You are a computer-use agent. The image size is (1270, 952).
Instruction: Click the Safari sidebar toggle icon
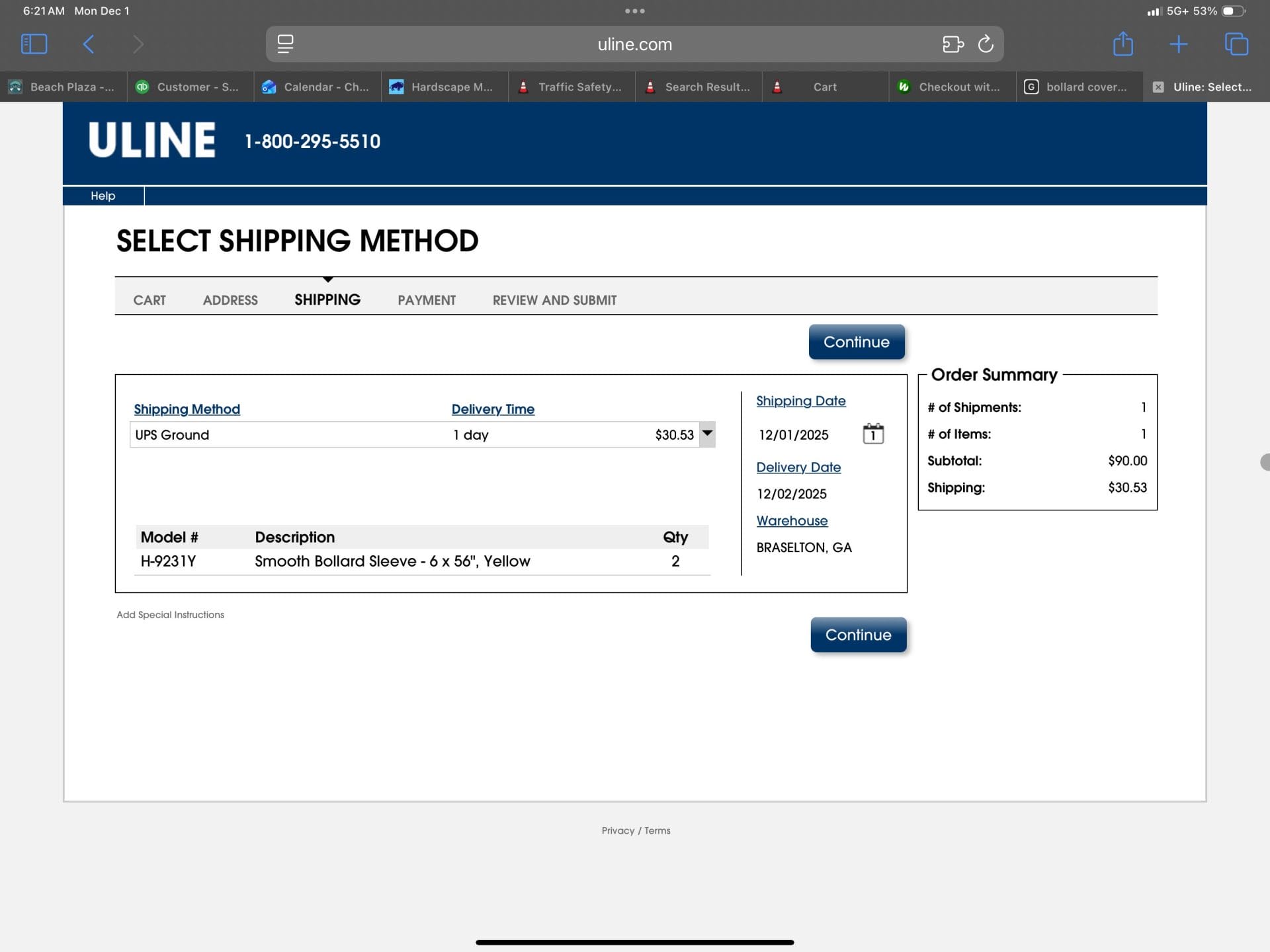click(34, 44)
